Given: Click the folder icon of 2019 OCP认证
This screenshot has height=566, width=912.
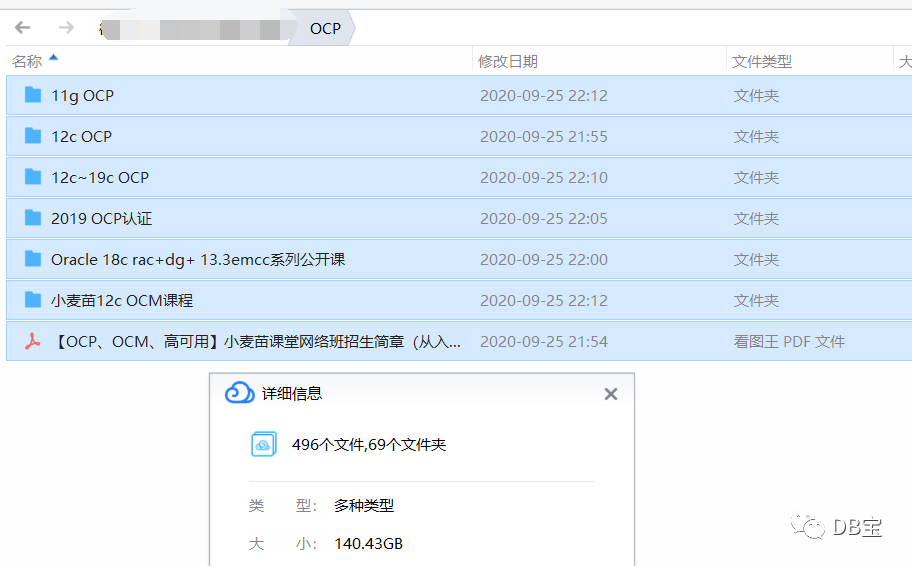Looking at the screenshot, I should [x=33, y=218].
